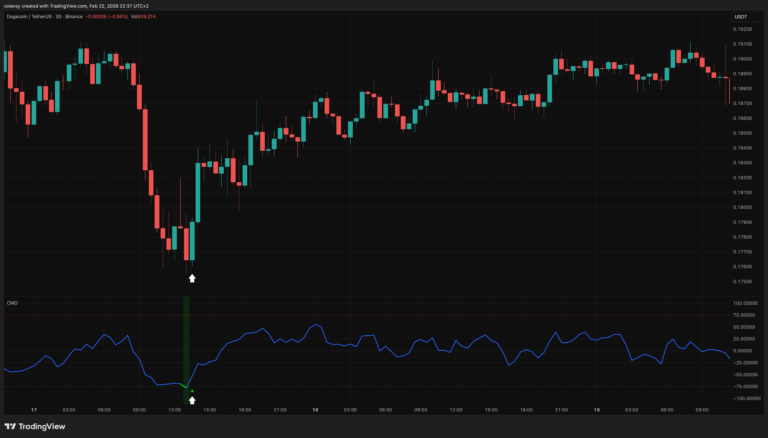Click the 0.19200 price axis label
768x438 pixels.
click(x=743, y=29)
